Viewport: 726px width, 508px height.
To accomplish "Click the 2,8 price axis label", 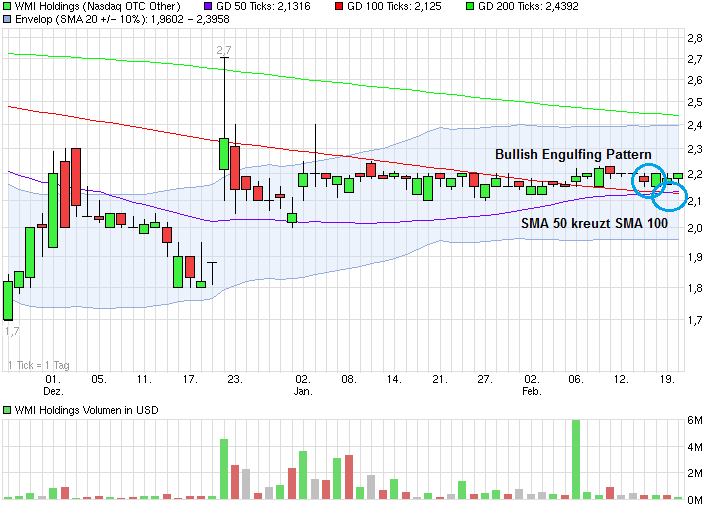I will [695, 38].
